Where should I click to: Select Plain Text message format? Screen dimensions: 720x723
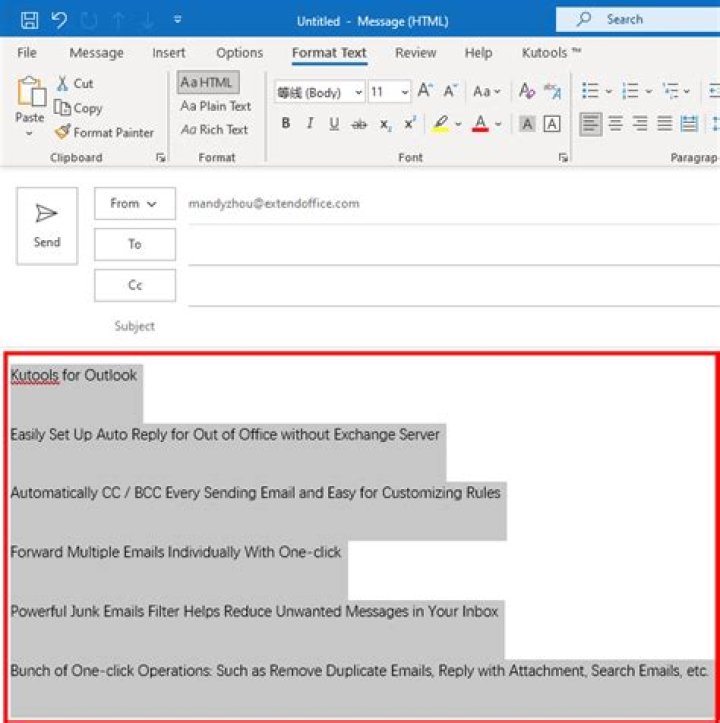(x=216, y=106)
